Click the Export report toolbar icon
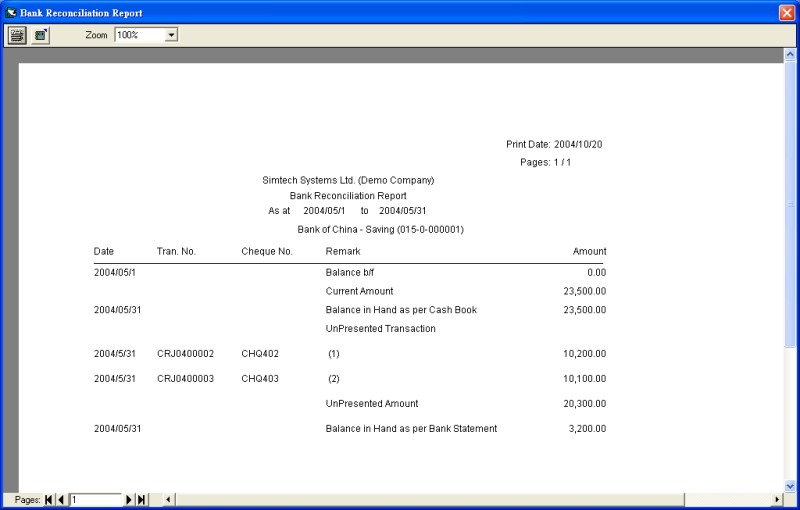This screenshot has height=510, width=800. pyautogui.click(x=40, y=35)
